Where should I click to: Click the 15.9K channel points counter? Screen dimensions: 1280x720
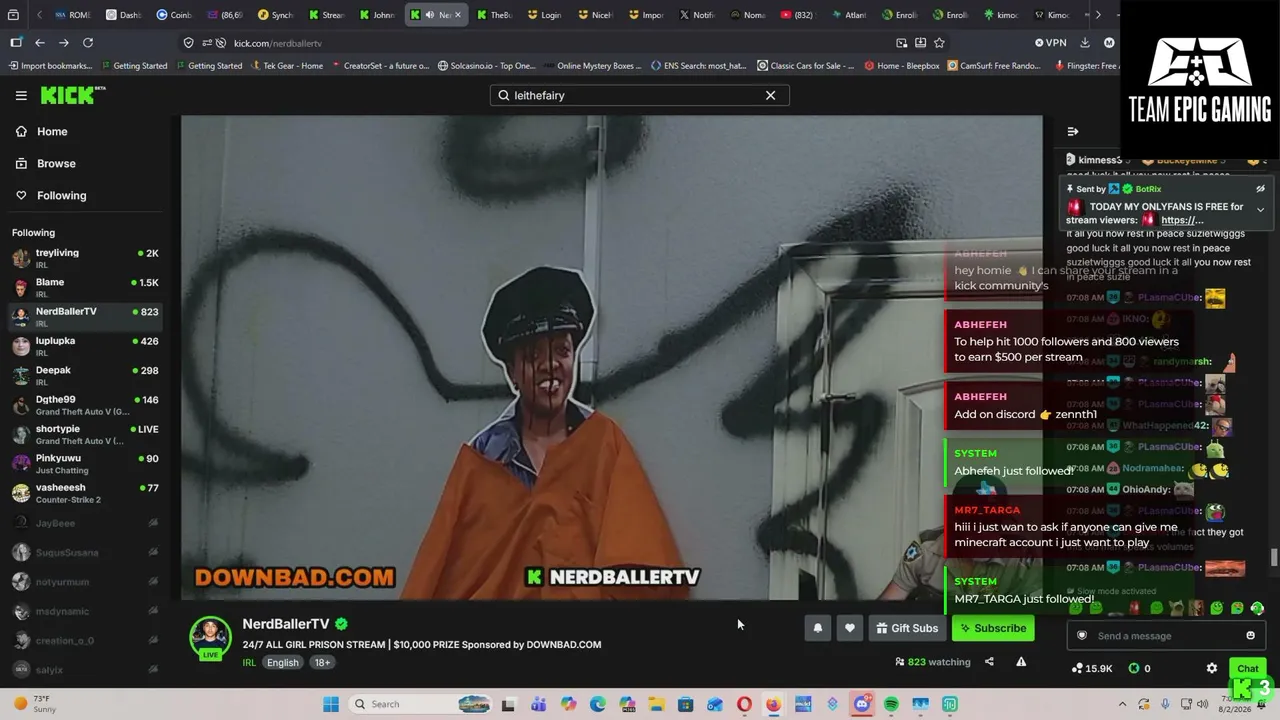1092,668
